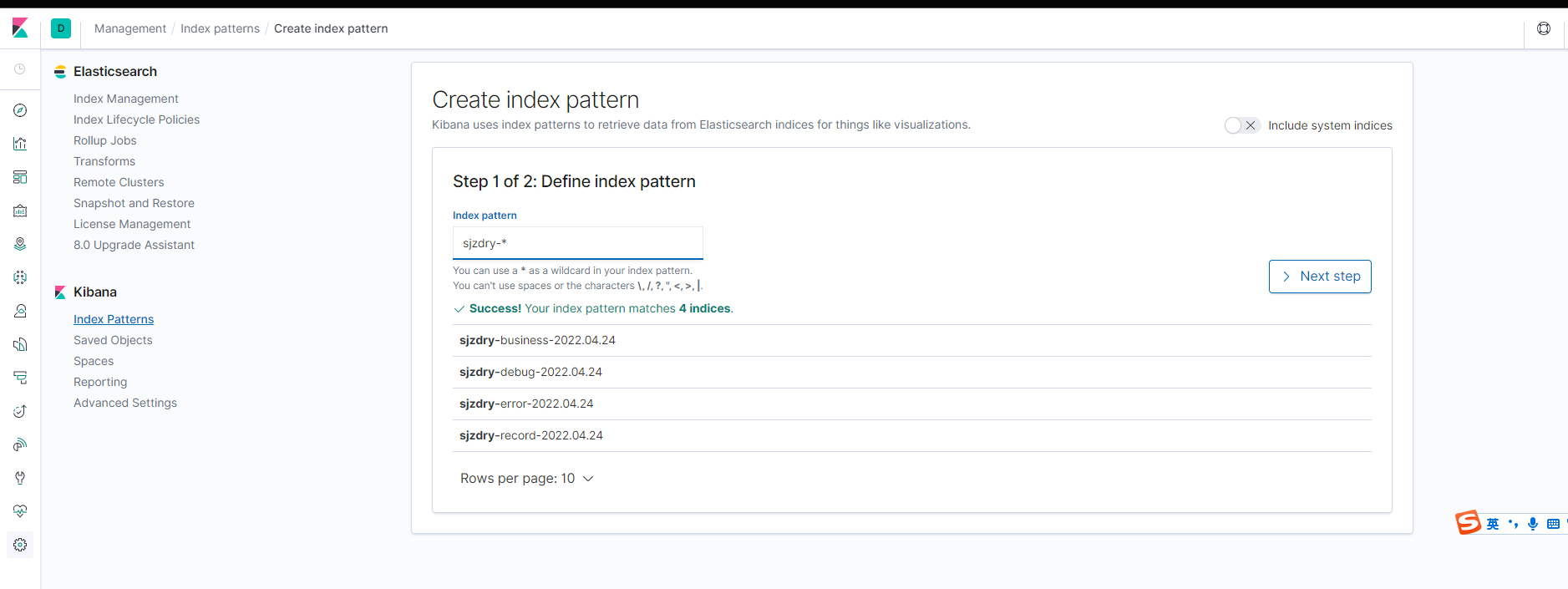Click the Management gear icon

[x=20, y=545]
